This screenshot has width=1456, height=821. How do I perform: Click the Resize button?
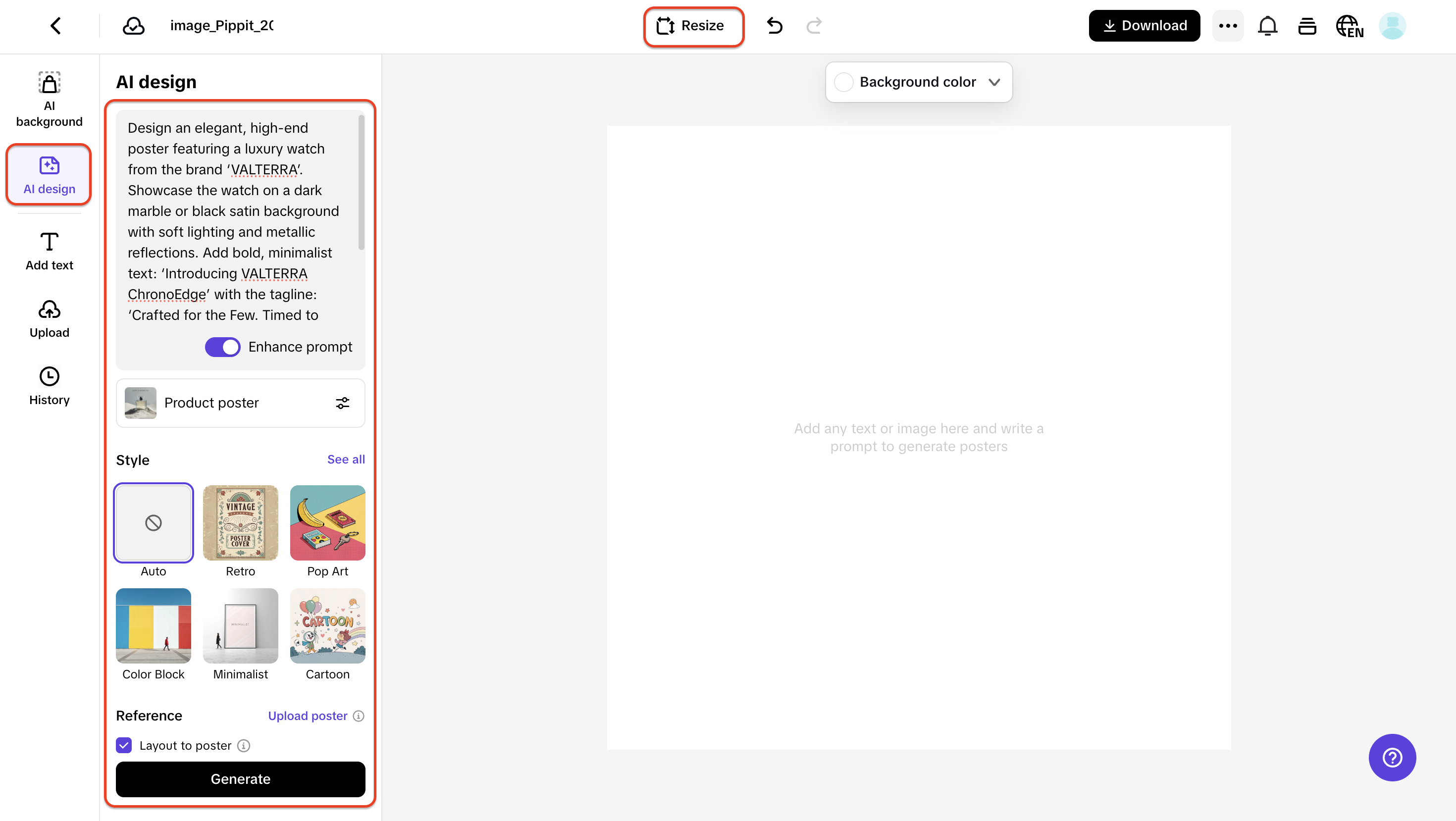pyautogui.click(x=693, y=25)
